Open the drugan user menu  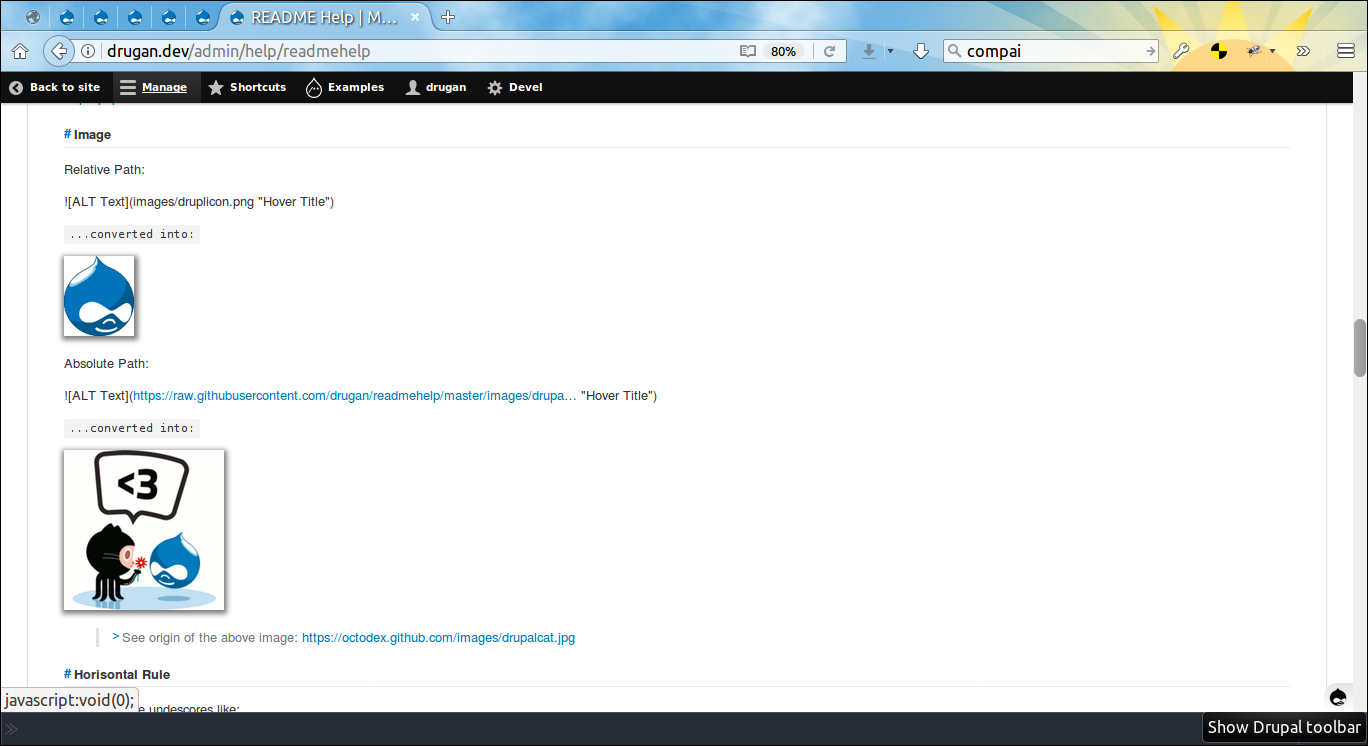(x=436, y=87)
